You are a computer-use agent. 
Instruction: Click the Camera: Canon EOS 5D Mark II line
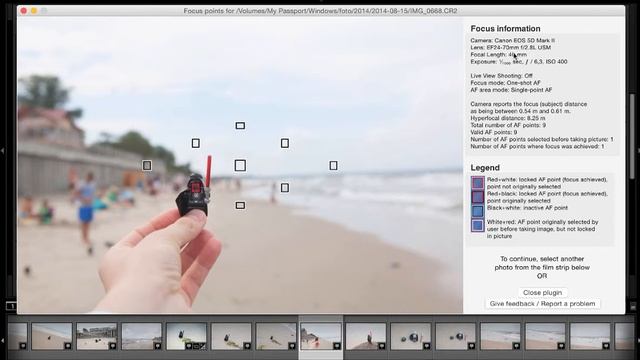point(512,40)
